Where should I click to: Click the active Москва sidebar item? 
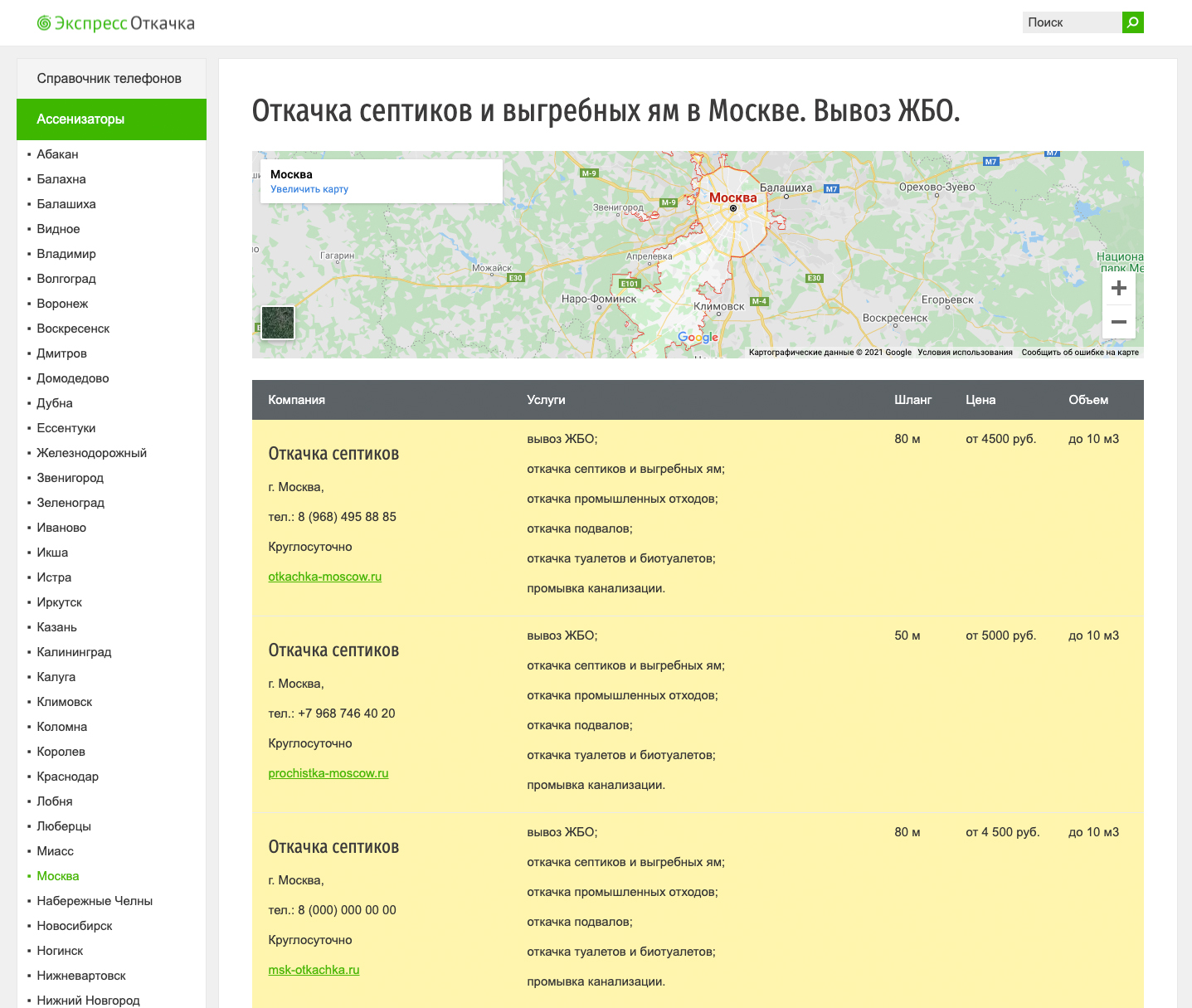[x=58, y=876]
